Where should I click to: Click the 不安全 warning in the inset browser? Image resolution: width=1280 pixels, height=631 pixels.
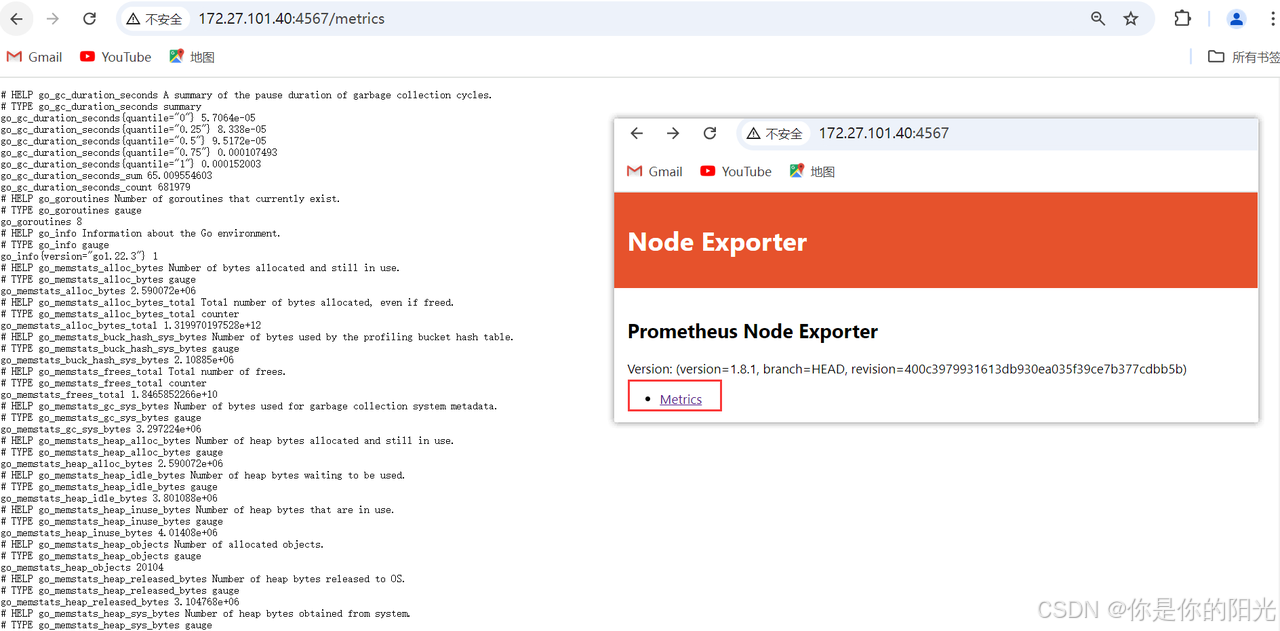[775, 133]
